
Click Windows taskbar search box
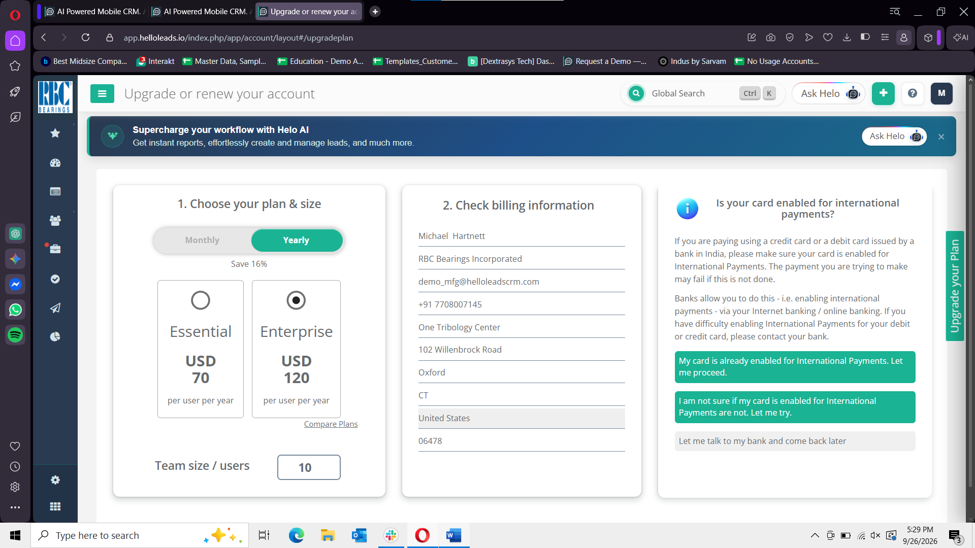click(139, 536)
